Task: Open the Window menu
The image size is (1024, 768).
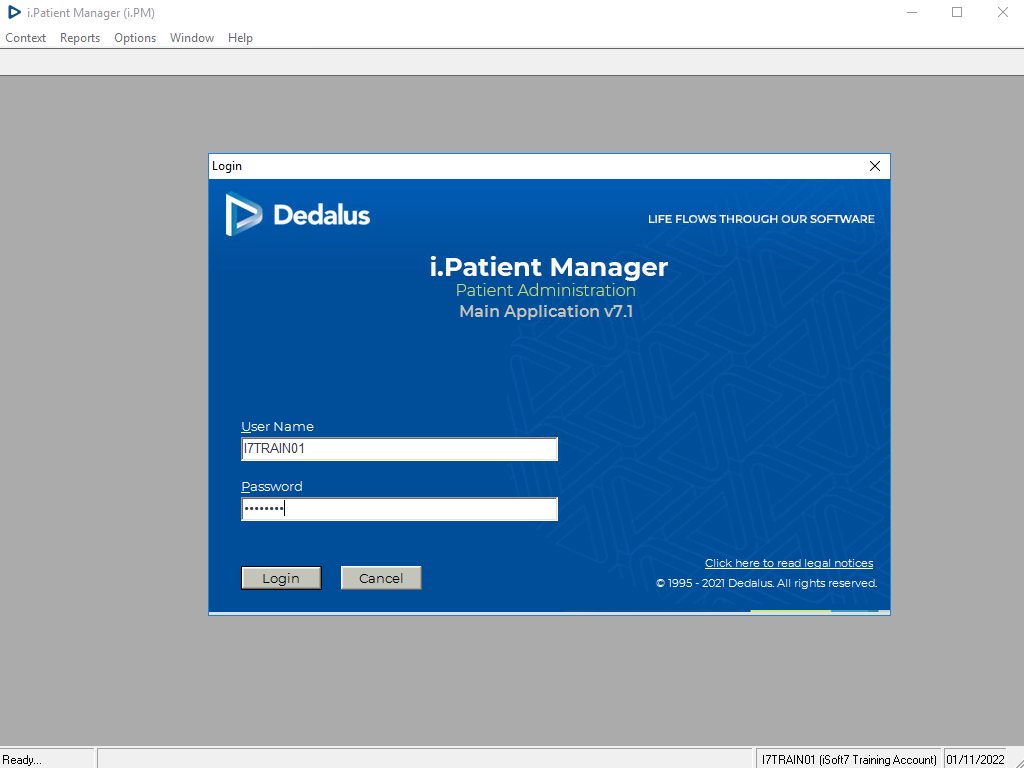Action: pyautogui.click(x=192, y=38)
